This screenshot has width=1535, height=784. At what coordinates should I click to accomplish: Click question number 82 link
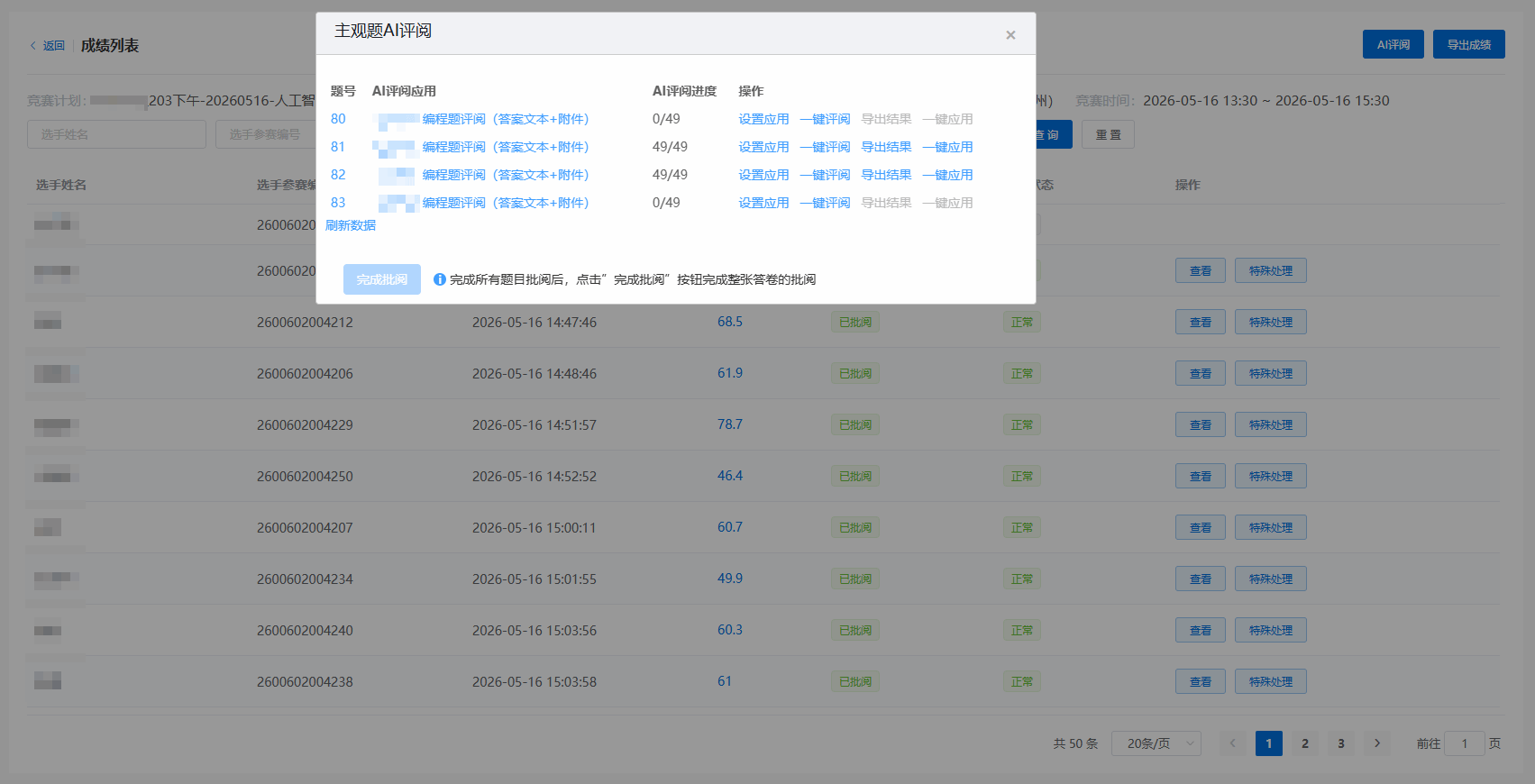(x=338, y=175)
